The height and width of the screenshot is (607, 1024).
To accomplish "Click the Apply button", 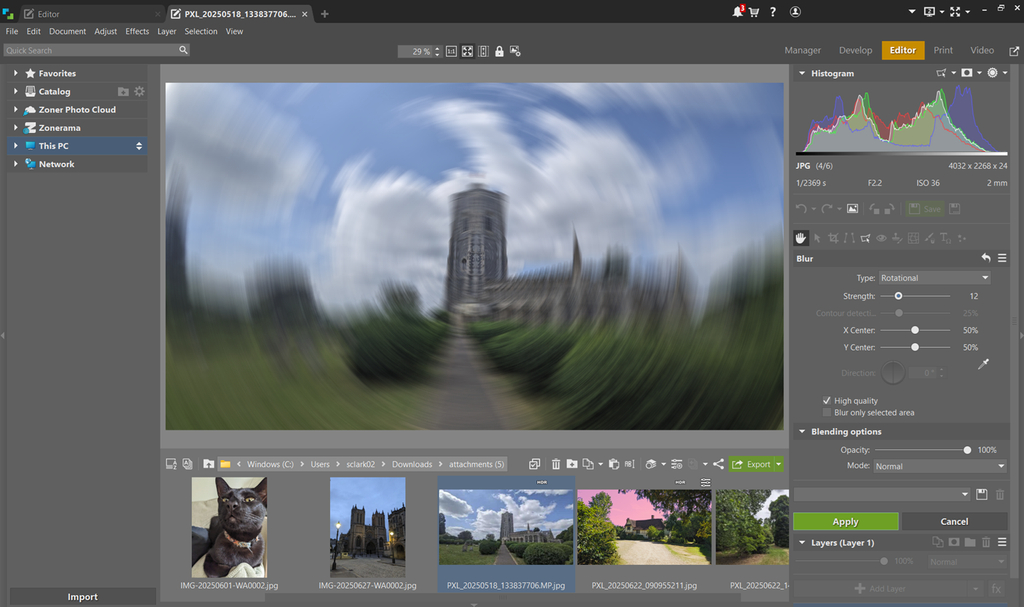I will click(845, 521).
